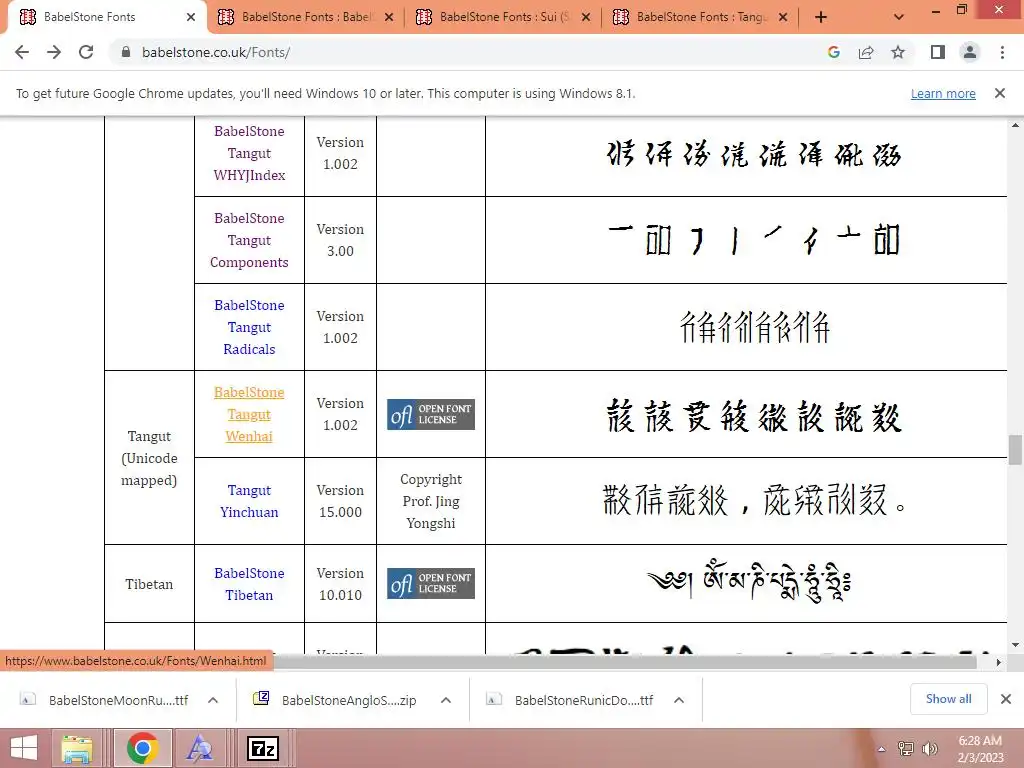
Task: Click the network tray icon
Action: (906, 749)
